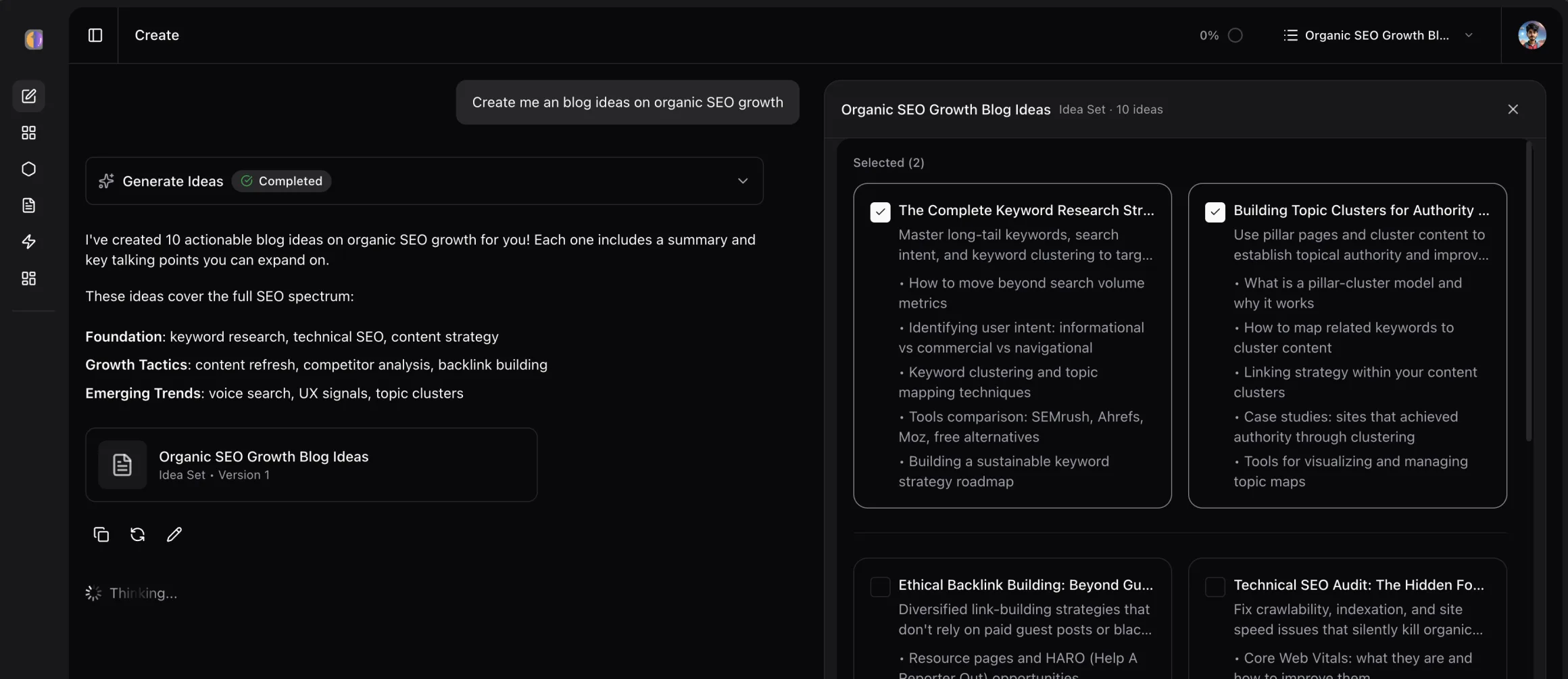Open Ethical Backlink Building: Beyond Gu... card title

(x=1025, y=585)
